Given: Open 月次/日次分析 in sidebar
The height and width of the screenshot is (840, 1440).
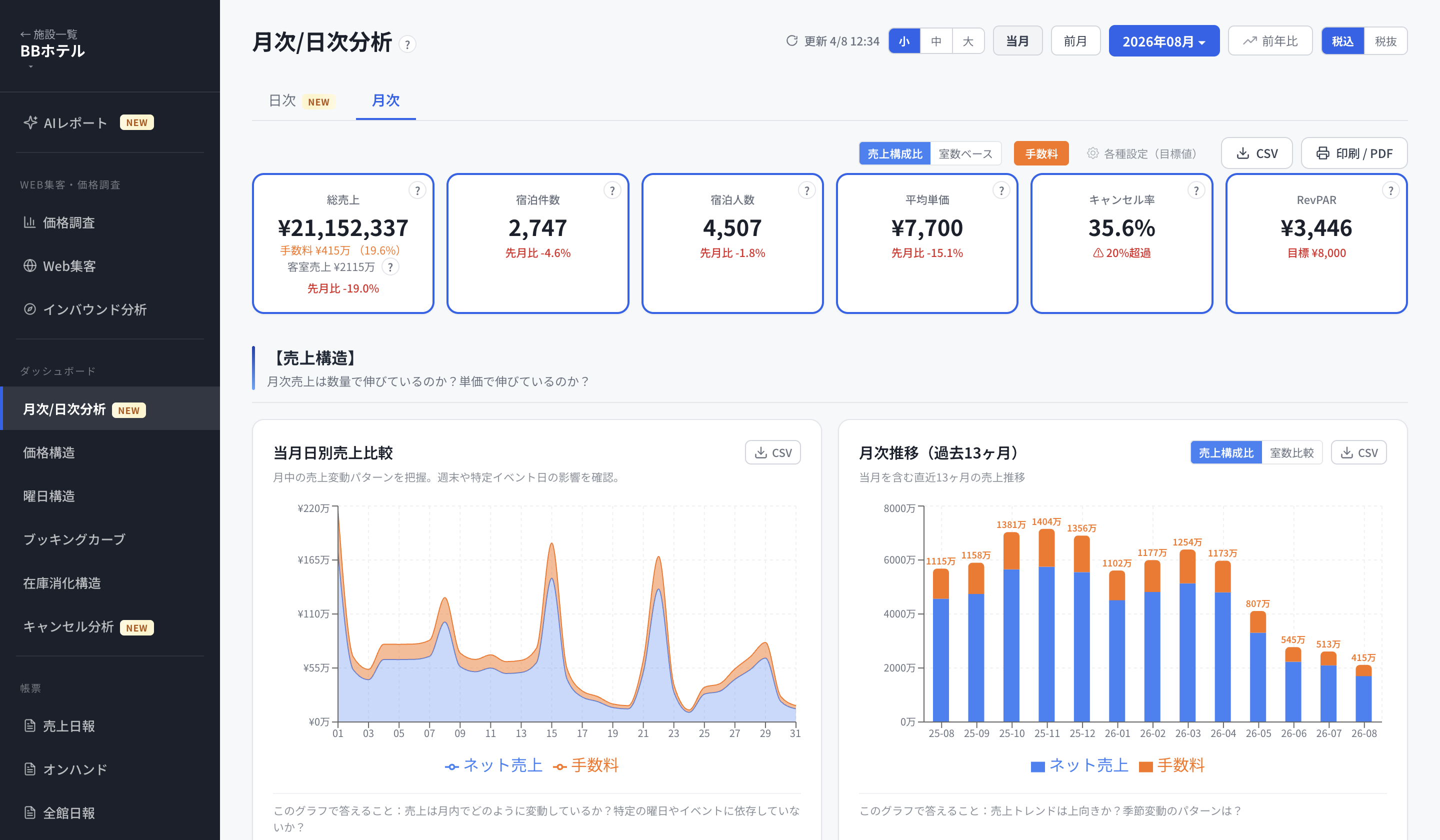Looking at the screenshot, I should pyautogui.click(x=109, y=409).
